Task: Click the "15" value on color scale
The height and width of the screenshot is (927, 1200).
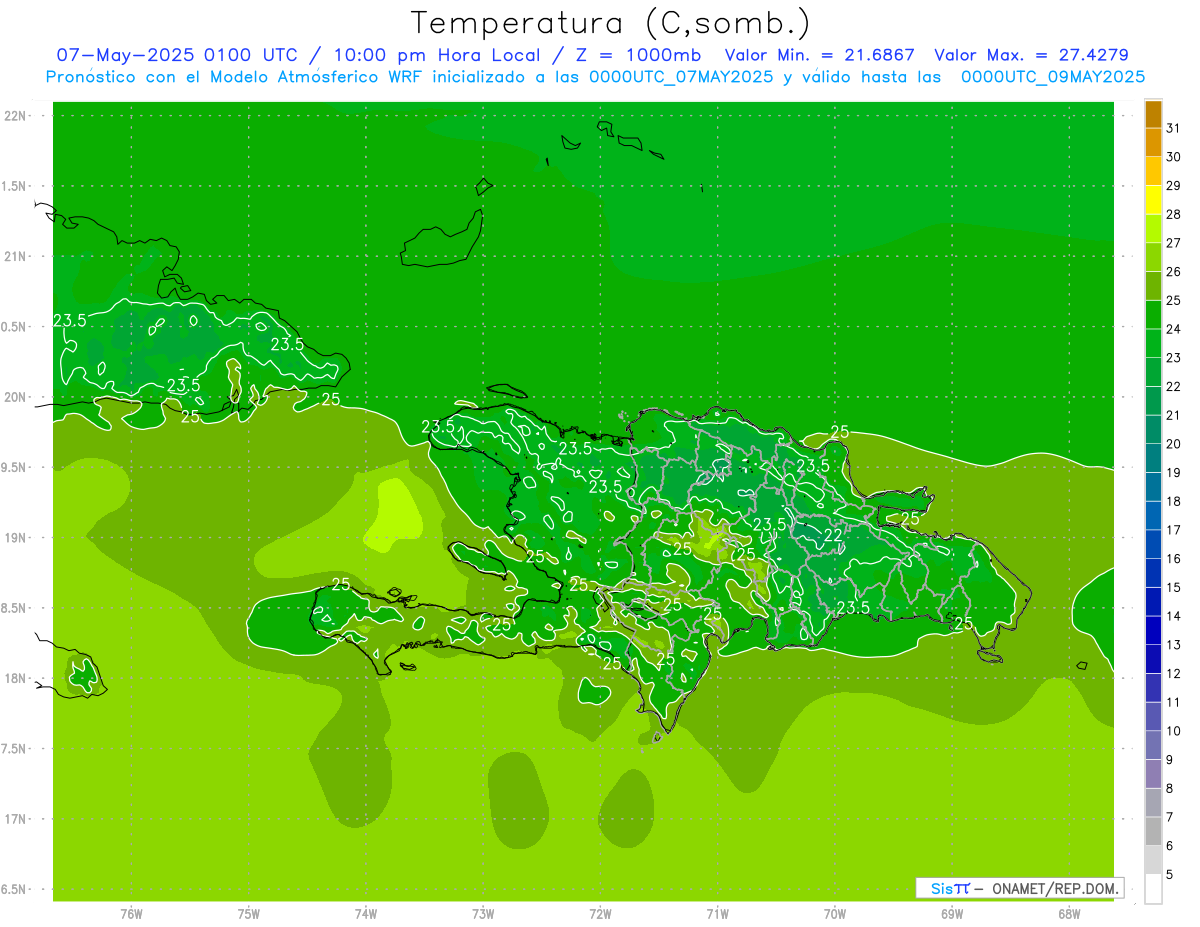Action: coord(1174,587)
